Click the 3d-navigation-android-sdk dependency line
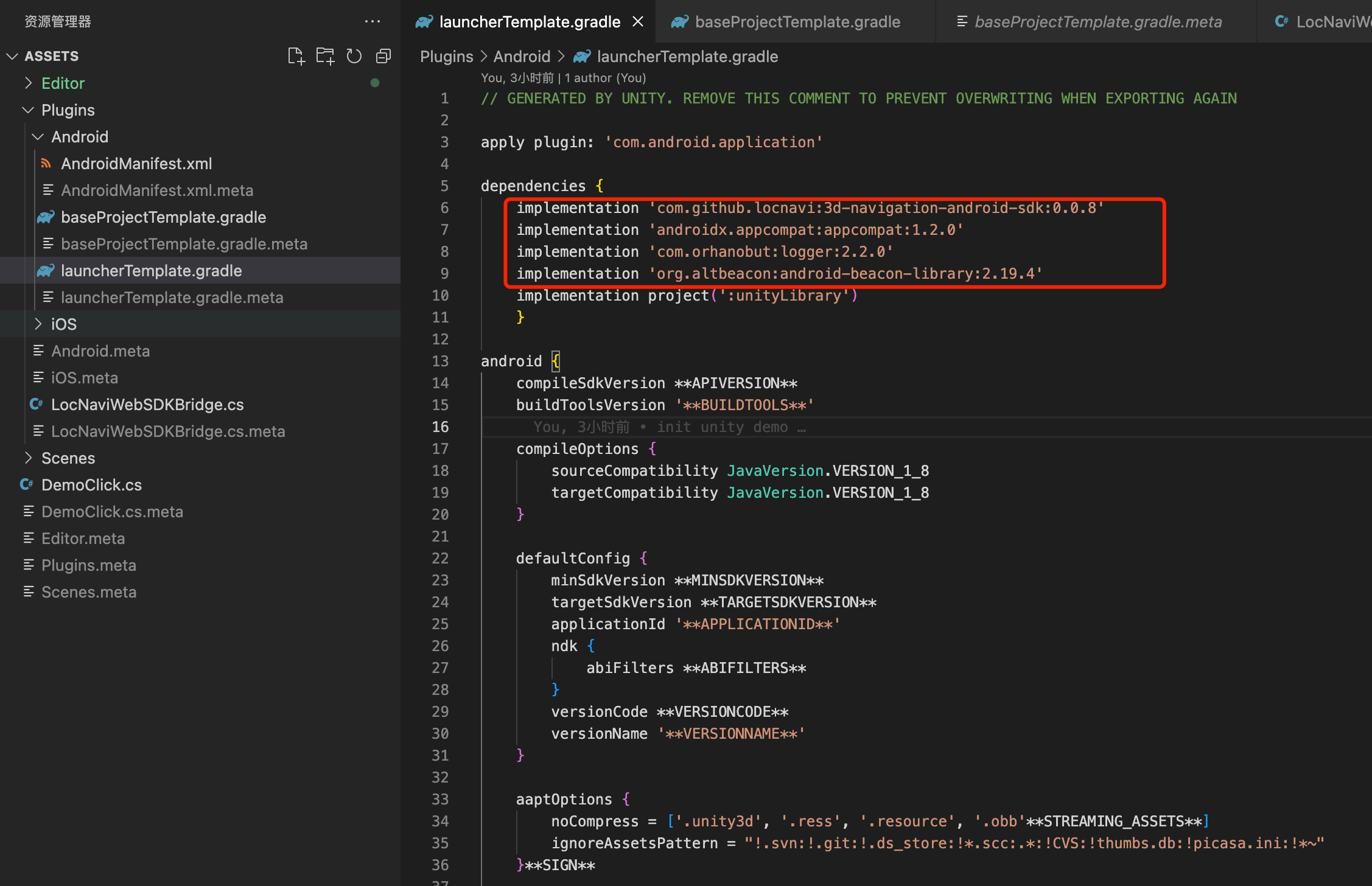1372x886 pixels. tap(810, 208)
